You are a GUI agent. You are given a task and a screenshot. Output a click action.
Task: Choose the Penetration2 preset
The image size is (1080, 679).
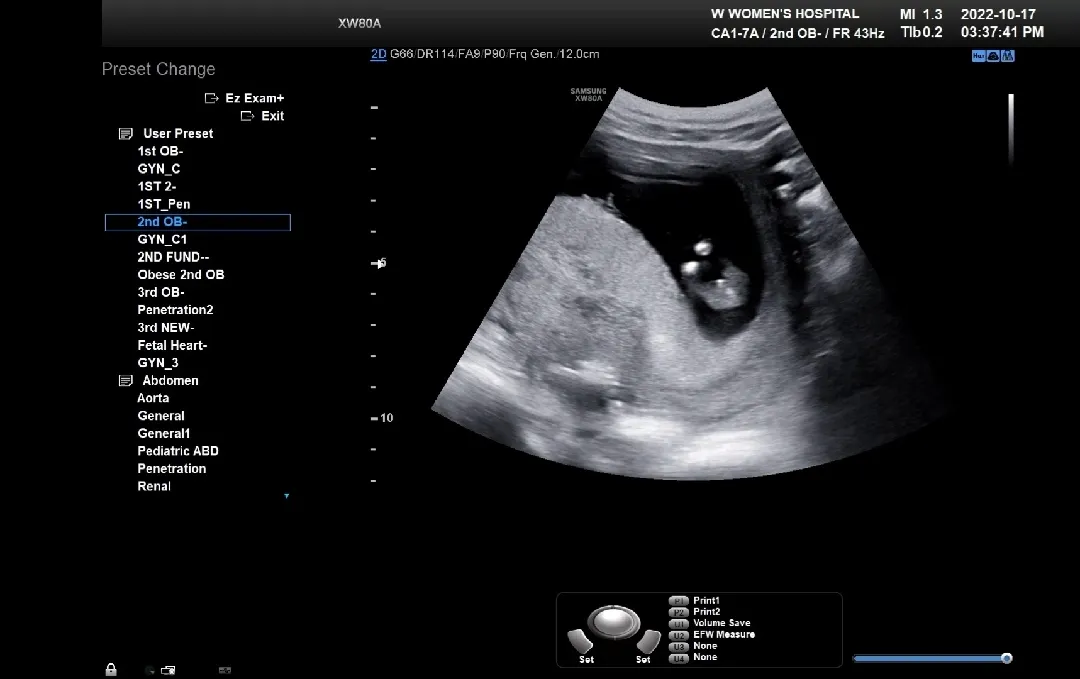coord(176,311)
